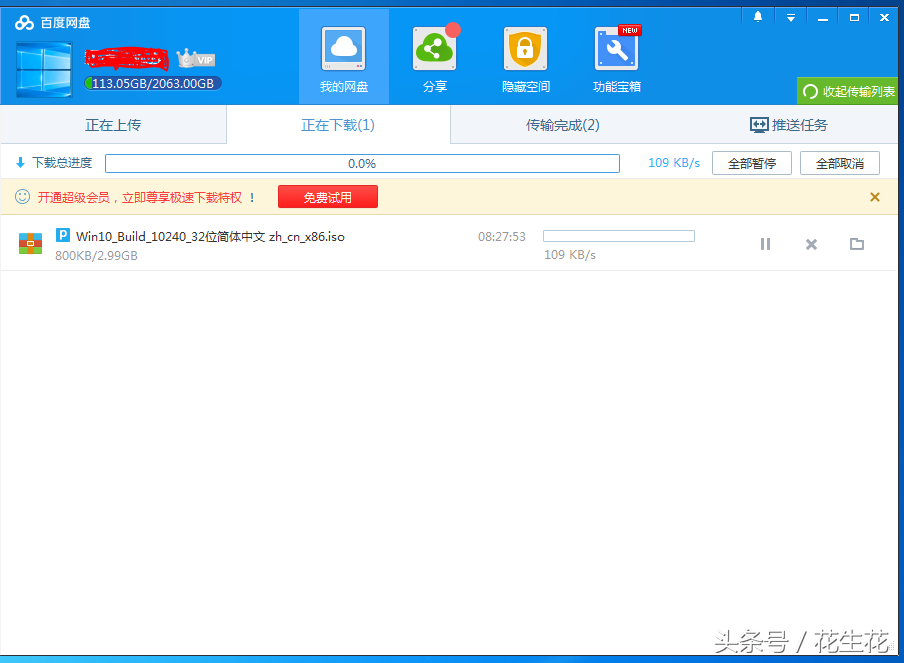Viewport: 904px width, 663px height.
Task: Click 收起传输列表 to collapse transfer list
Action: click(x=848, y=91)
